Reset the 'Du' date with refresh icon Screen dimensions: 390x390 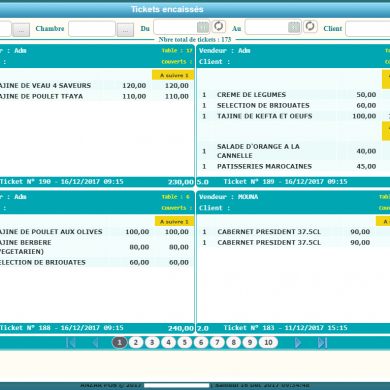tap(219, 26)
